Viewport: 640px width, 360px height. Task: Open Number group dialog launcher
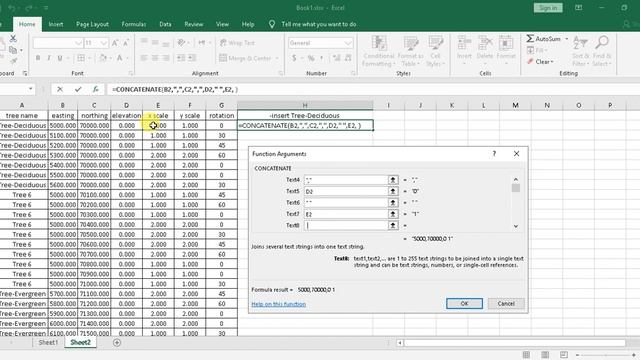[353, 73]
